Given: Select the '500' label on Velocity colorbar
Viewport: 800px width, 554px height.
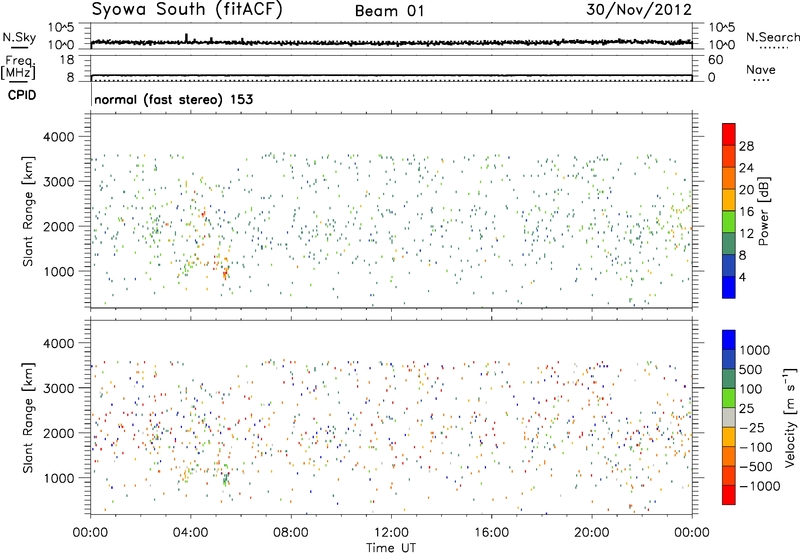Looking at the screenshot, I should click(x=751, y=369).
